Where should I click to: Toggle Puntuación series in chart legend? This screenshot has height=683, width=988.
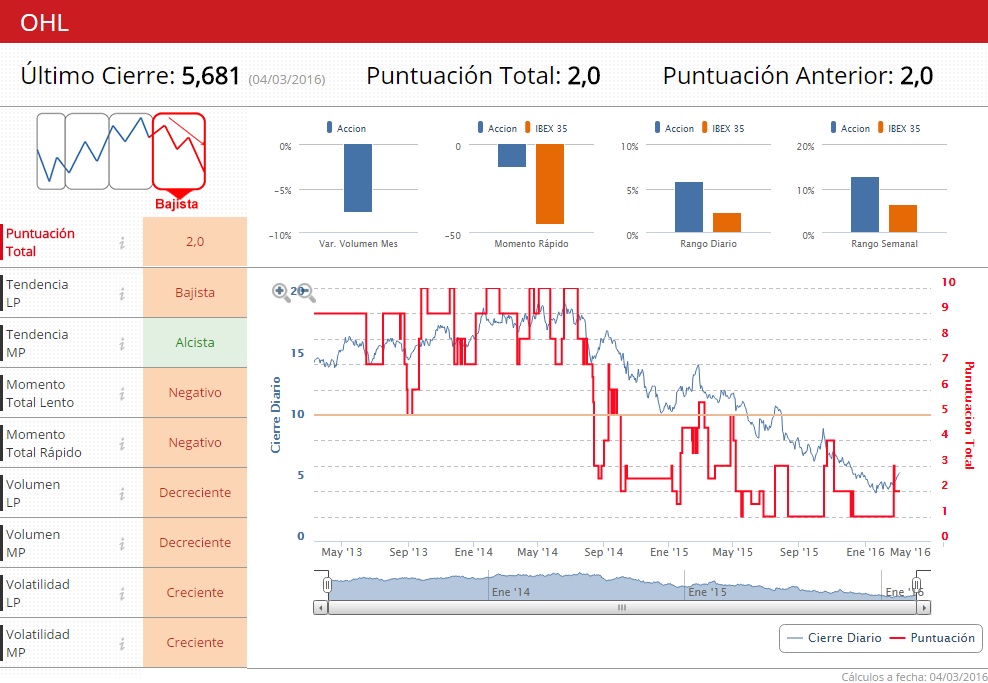[x=932, y=638]
